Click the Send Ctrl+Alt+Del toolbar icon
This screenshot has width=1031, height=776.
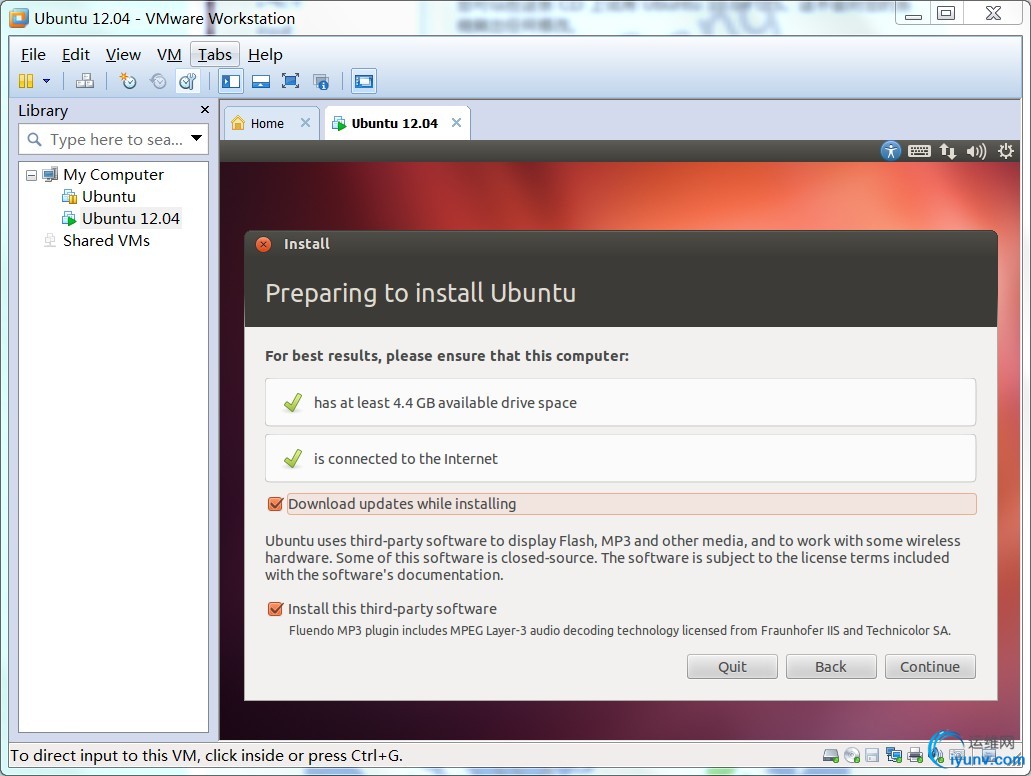[85, 81]
